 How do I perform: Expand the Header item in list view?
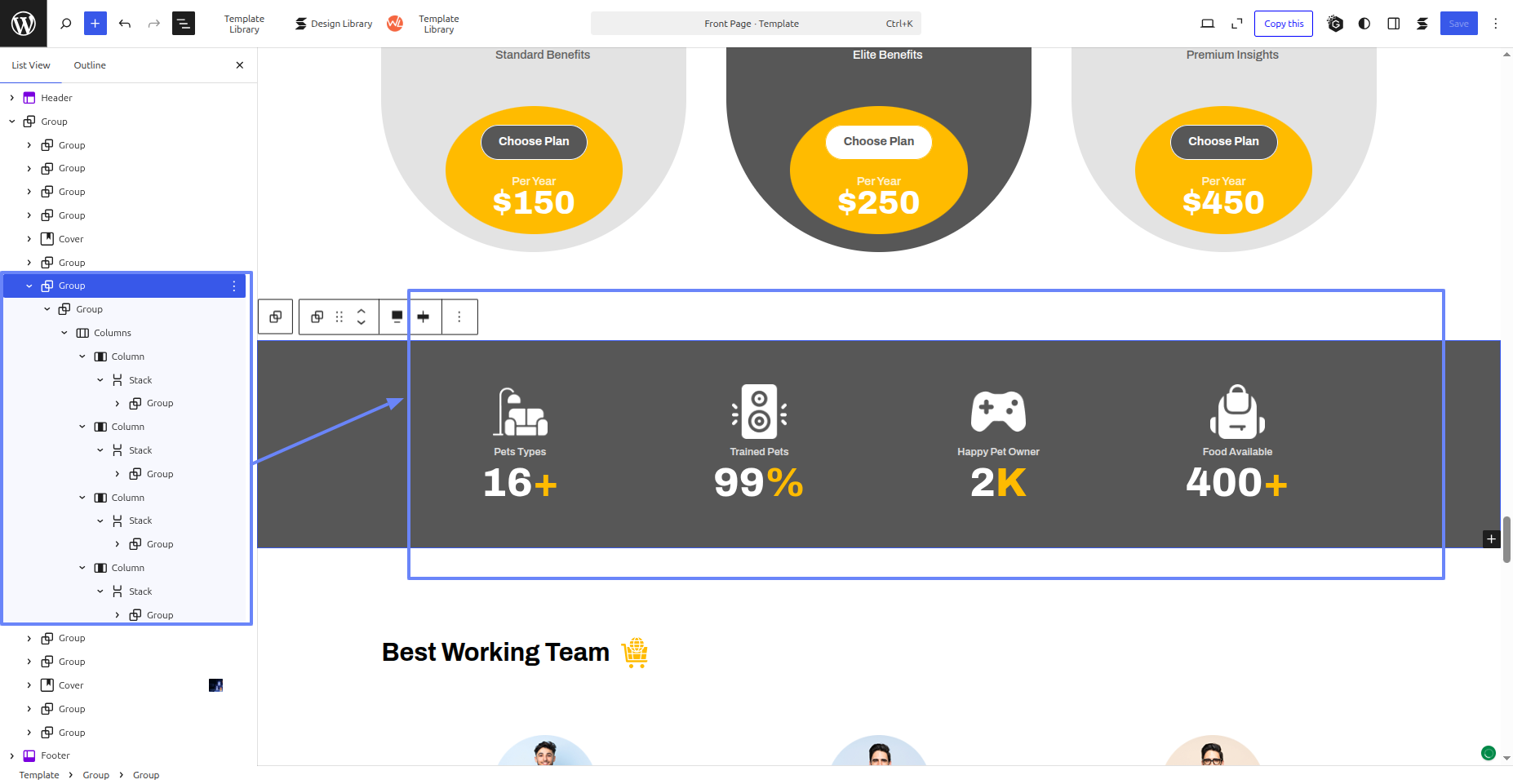[12, 98]
